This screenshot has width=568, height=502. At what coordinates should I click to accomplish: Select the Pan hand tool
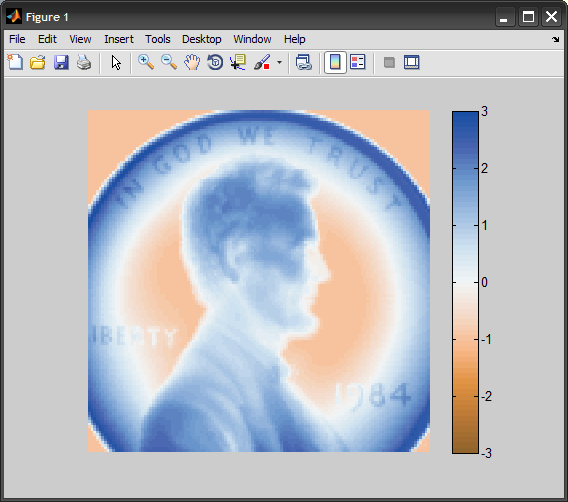(x=192, y=62)
